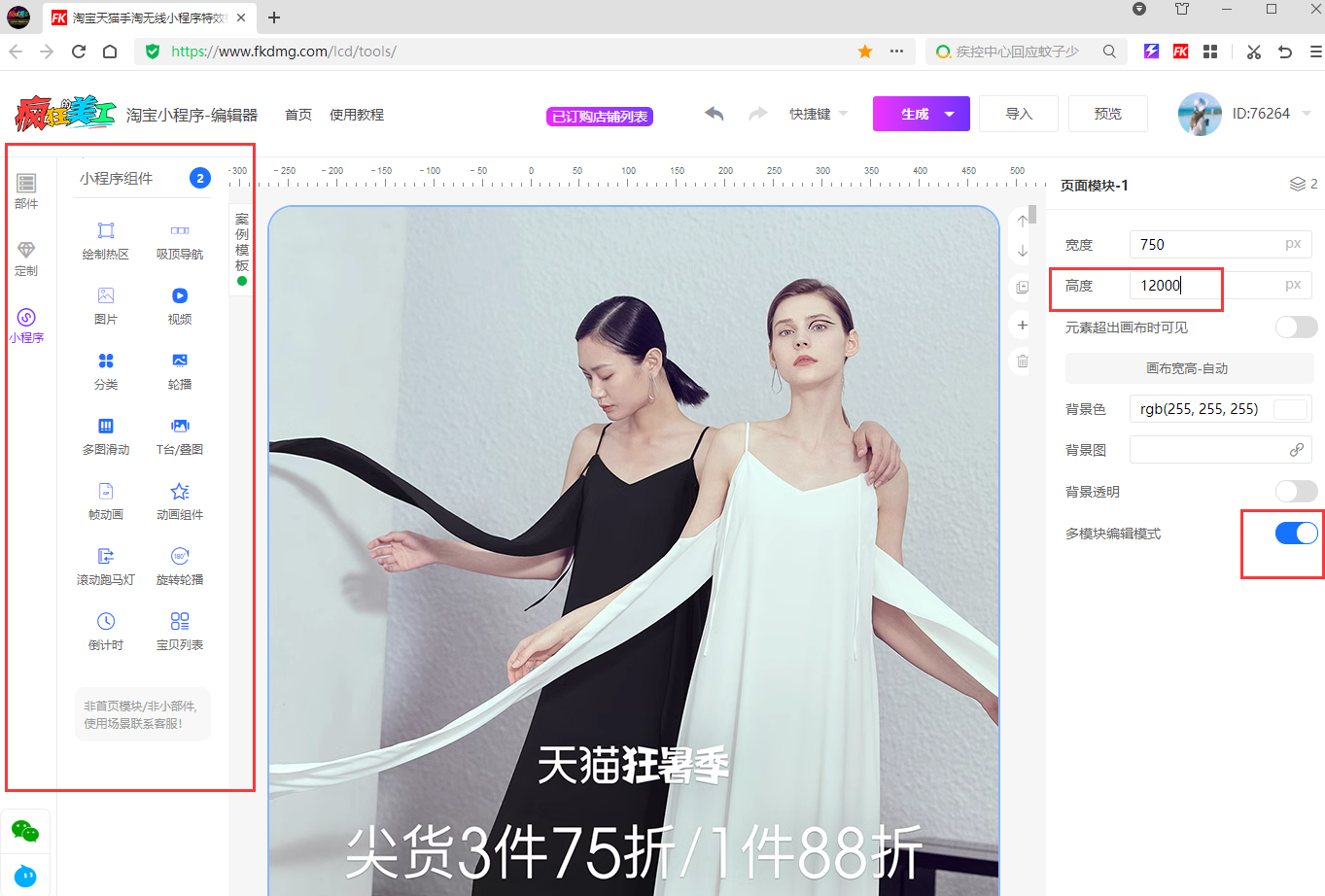Add the 吸顶导航 sticky navigation component
This screenshot has height=896, width=1325.
point(180,240)
